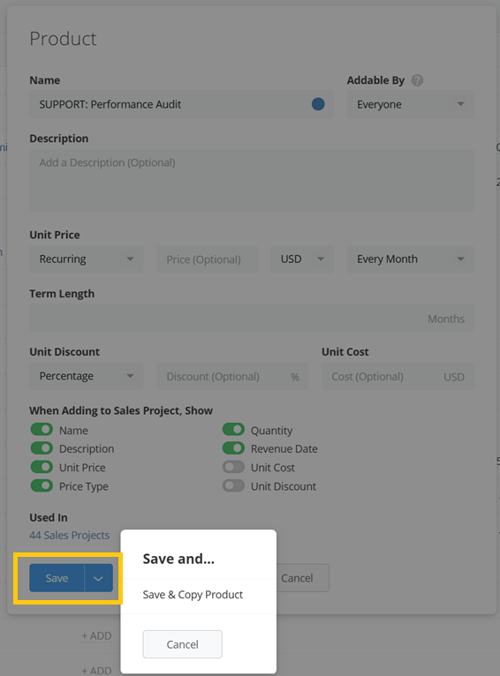Click the blue Save button
500x676 pixels.
tap(57, 578)
